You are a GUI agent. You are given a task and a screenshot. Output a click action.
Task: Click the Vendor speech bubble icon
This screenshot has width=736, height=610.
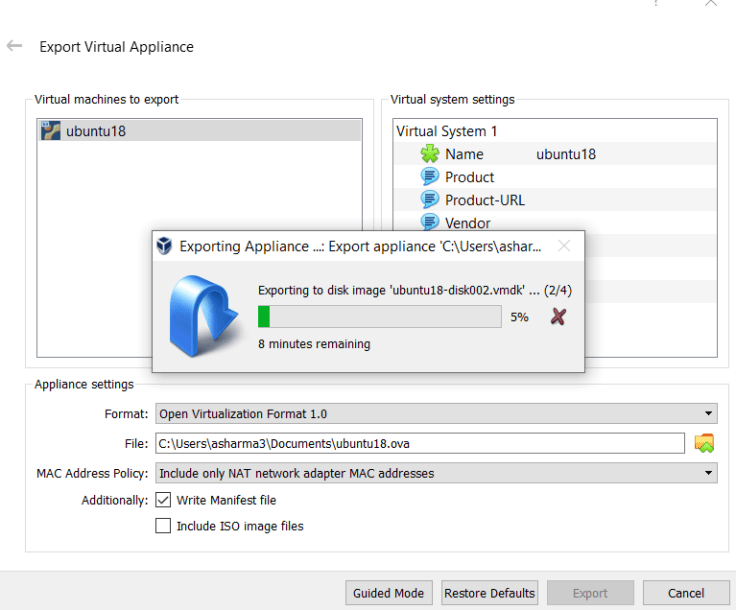click(x=430, y=223)
